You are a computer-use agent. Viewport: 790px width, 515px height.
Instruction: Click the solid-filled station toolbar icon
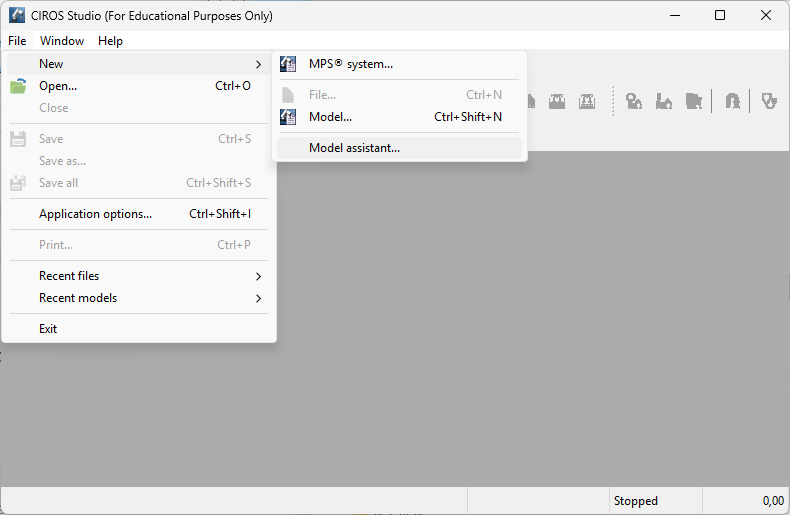pyautogui.click(x=557, y=101)
